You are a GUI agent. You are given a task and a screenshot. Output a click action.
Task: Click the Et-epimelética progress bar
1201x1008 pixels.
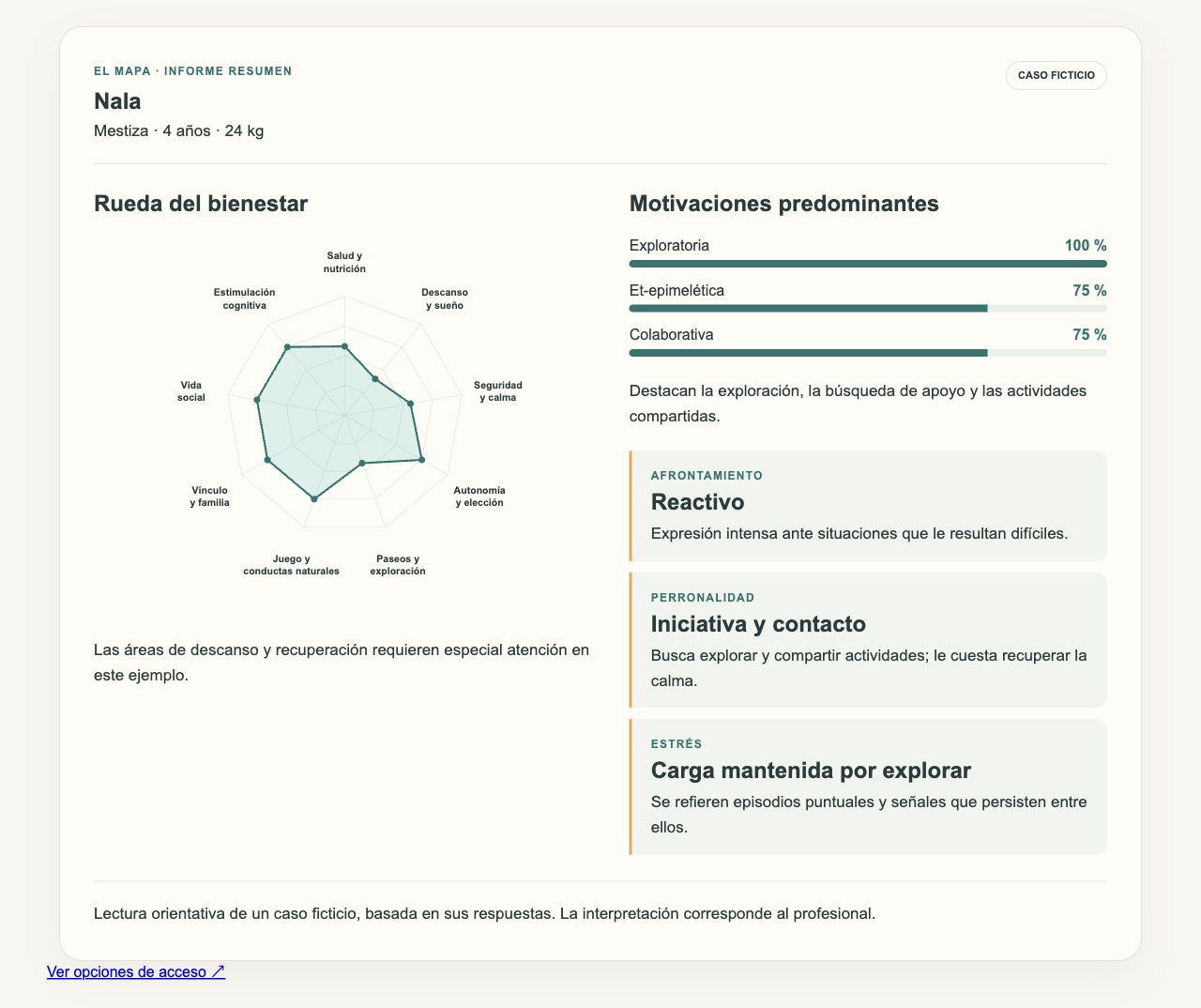(x=868, y=308)
